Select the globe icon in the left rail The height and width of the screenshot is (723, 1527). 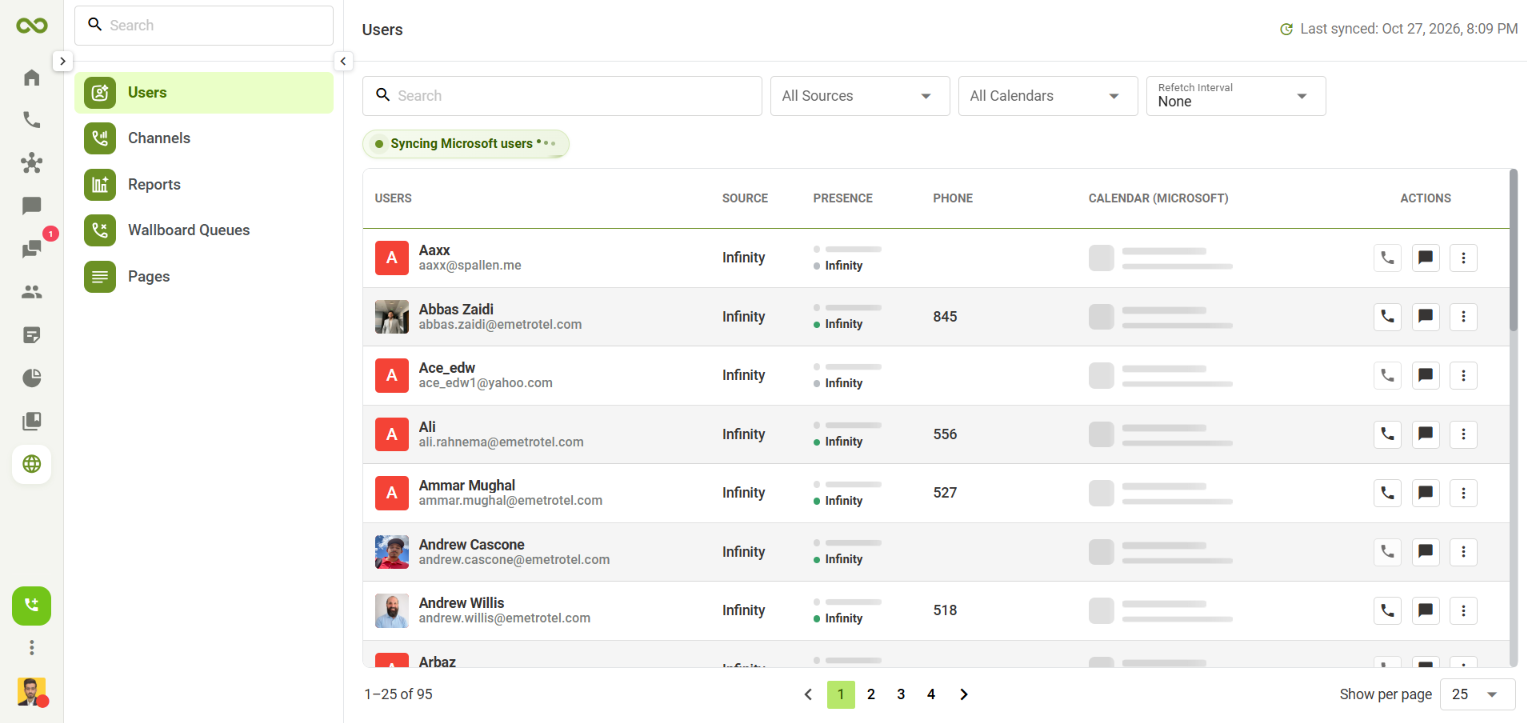click(32, 464)
